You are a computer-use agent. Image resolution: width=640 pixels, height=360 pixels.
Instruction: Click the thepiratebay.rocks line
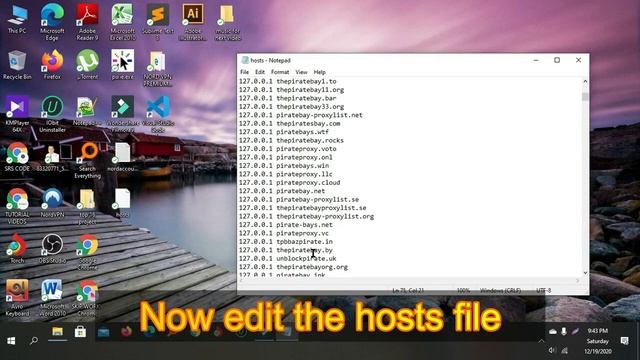(x=291, y=140)
